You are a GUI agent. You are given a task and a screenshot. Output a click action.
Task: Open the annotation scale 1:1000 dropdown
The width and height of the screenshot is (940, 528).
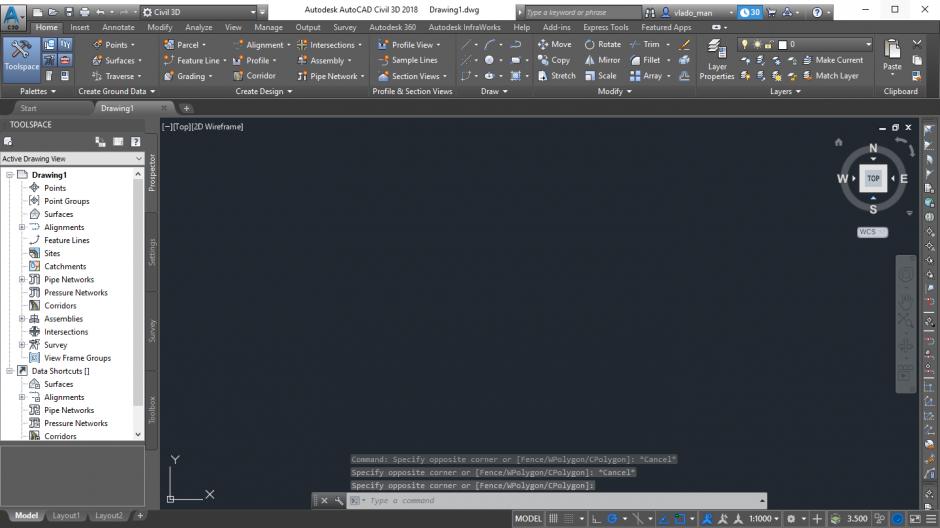[x=764, y=518]
